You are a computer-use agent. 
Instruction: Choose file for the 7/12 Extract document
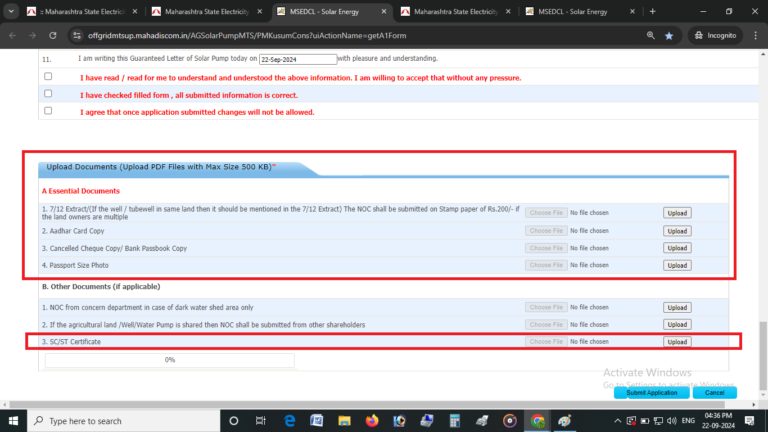click(x=546, y=212)
